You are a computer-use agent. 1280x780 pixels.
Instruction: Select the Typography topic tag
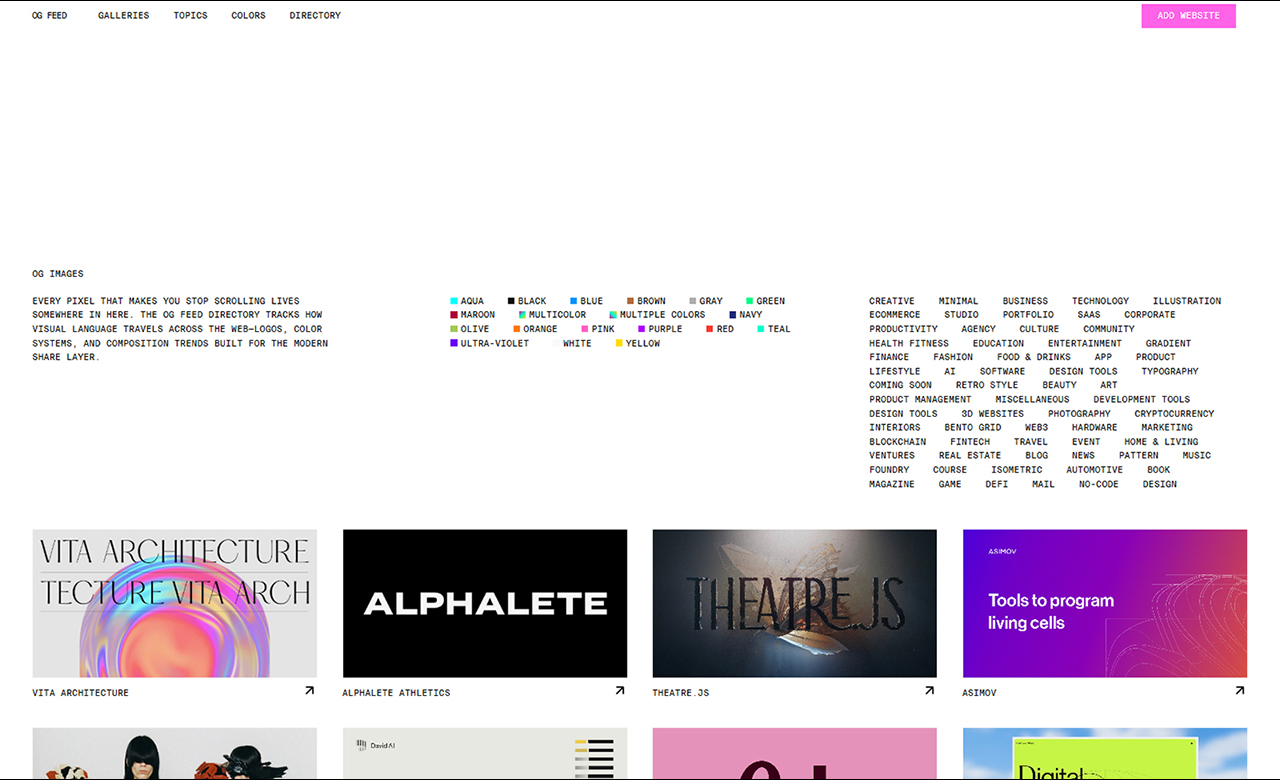coord(1169,371)
